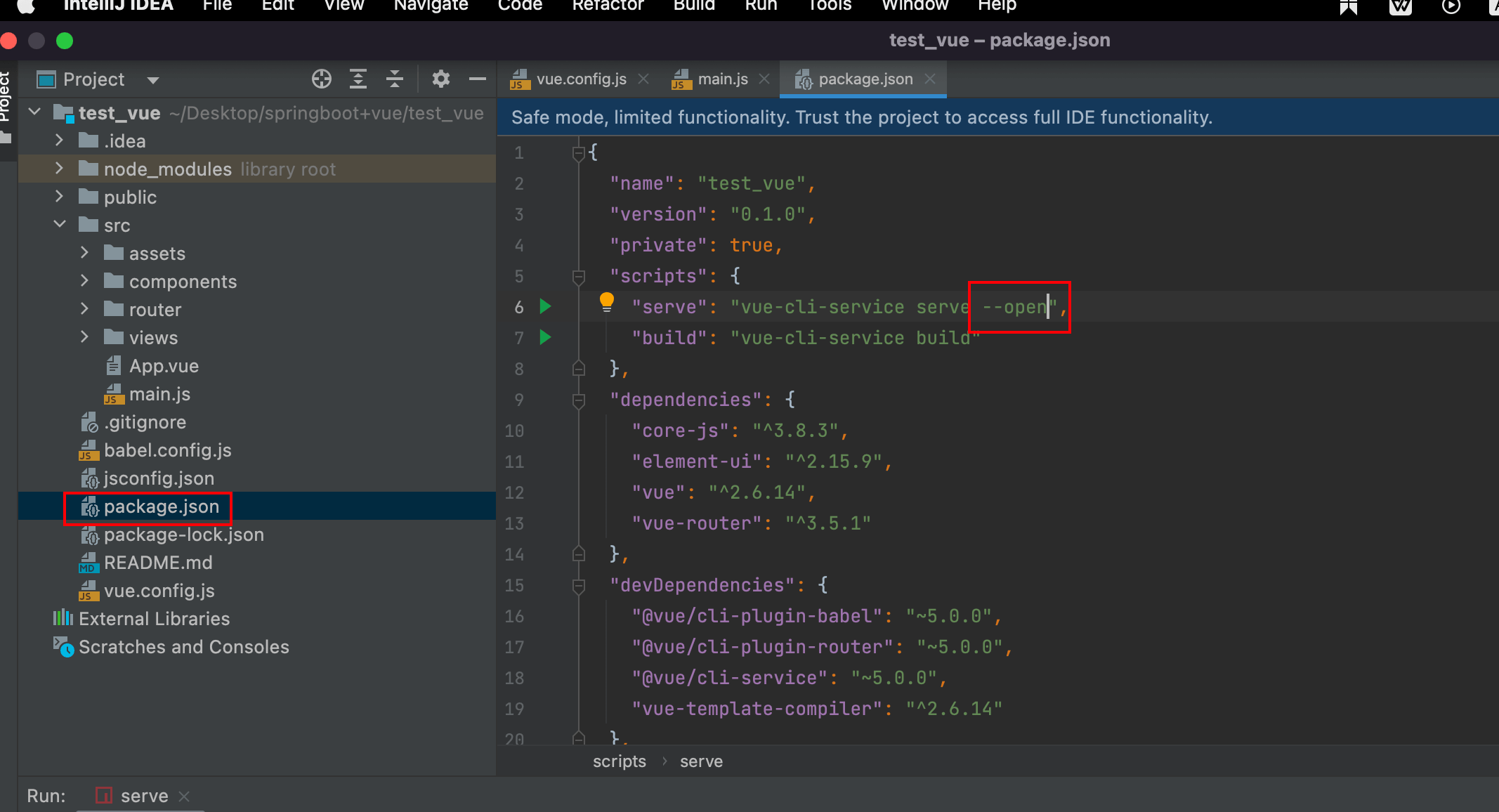Click the serve breadcrumb in editor footer
This screenshot has height=812, width=1499.
[700, 761]
